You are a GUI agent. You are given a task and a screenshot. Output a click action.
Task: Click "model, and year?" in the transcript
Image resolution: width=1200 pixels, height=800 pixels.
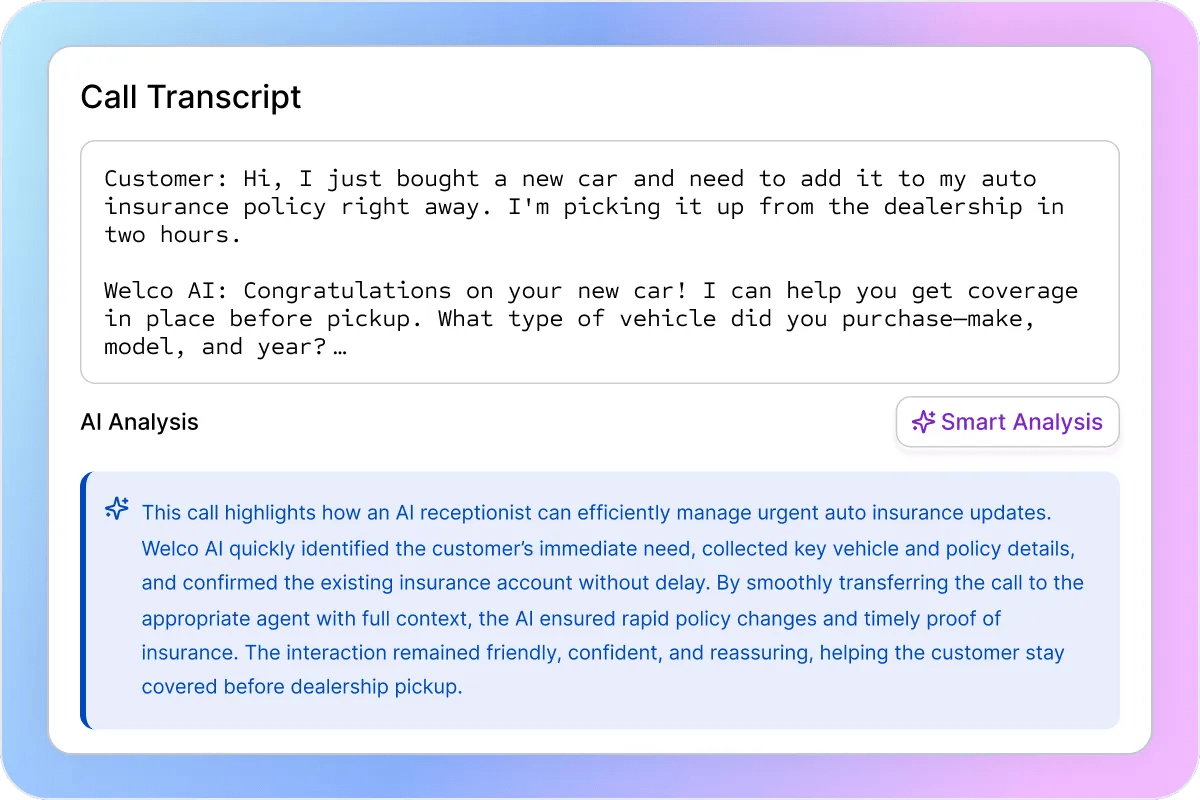[215, 347]
